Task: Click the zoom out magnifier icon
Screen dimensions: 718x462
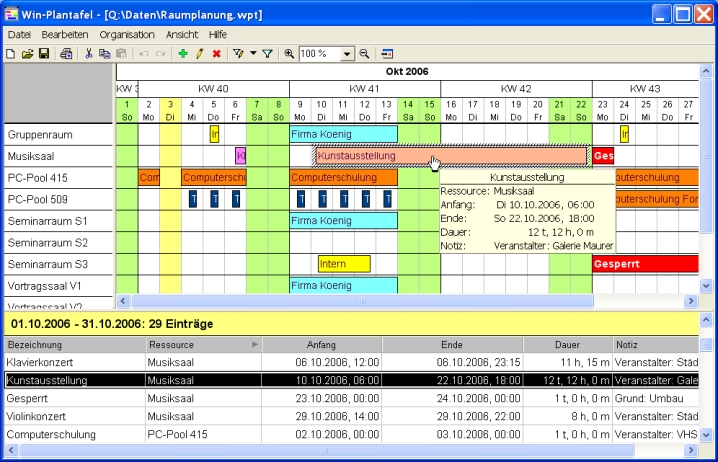Action: (x=364, y=53)
